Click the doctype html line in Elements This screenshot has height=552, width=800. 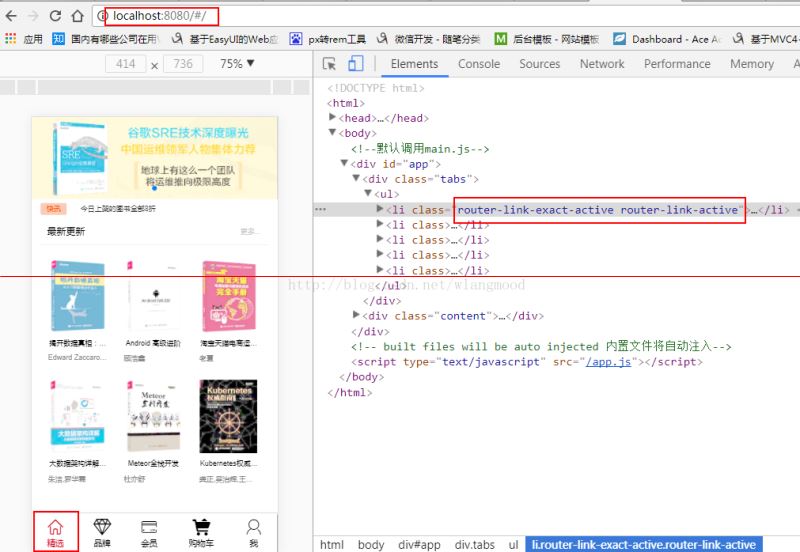coord(376,88)
